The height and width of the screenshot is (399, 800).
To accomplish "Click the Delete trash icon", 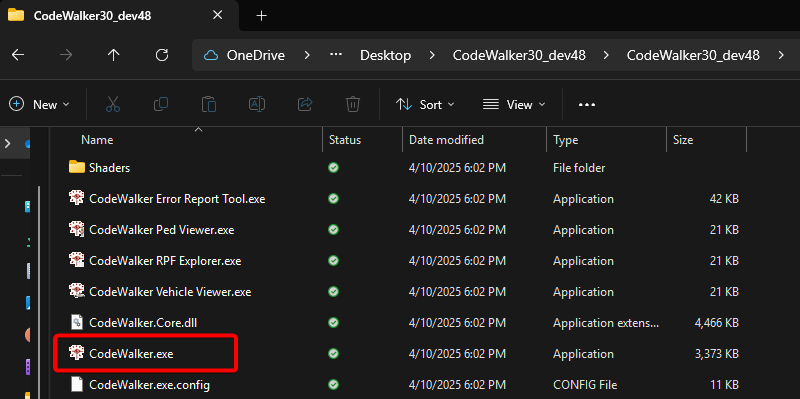I will (353, 105).
